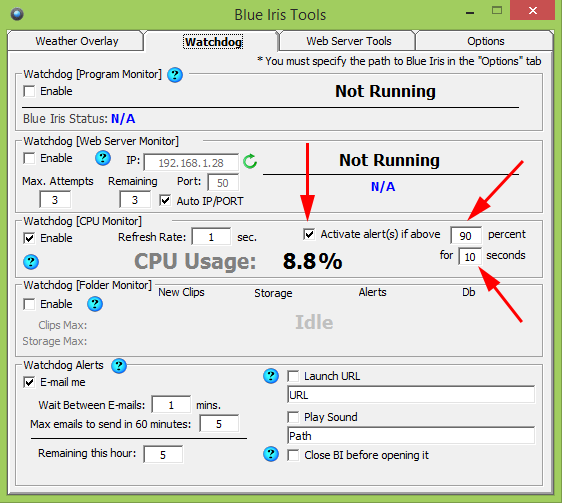
Task: Open help for Program Monitor watchdog
Action: pyautogui.click(x=175, y=75)
